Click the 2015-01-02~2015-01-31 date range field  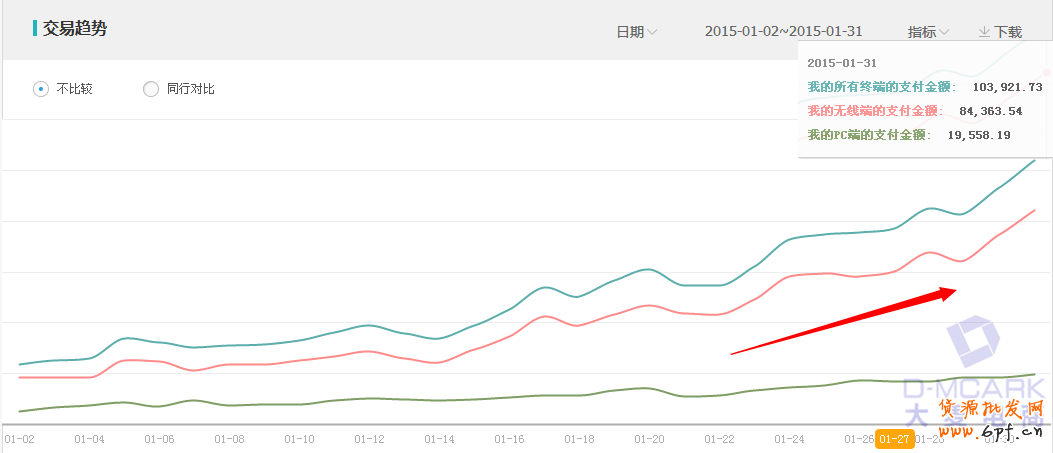pyautogui.click(x=783, y=32)
